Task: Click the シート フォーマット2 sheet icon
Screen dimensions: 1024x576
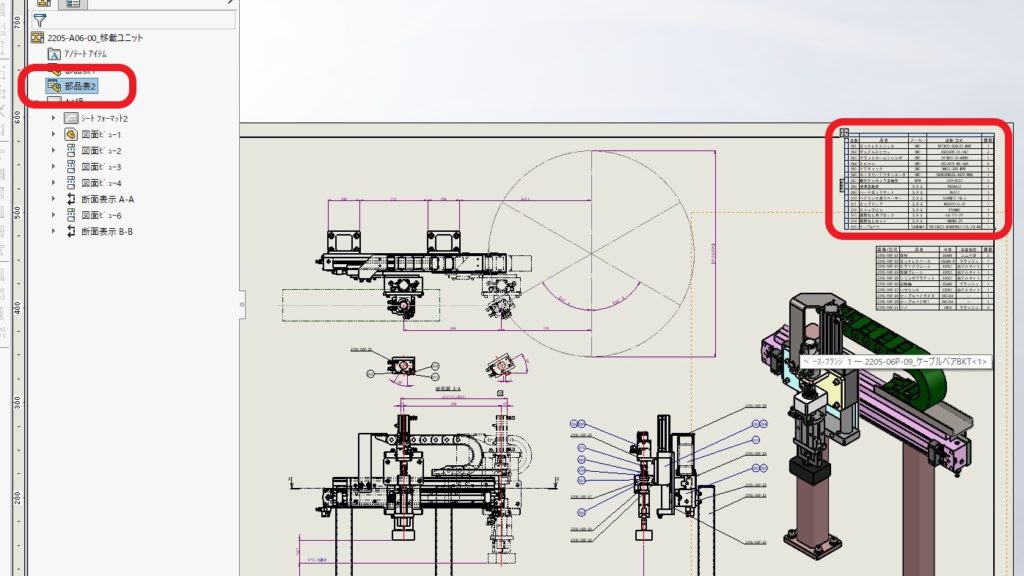Action: pyautogui.click(x=71, y=118)
